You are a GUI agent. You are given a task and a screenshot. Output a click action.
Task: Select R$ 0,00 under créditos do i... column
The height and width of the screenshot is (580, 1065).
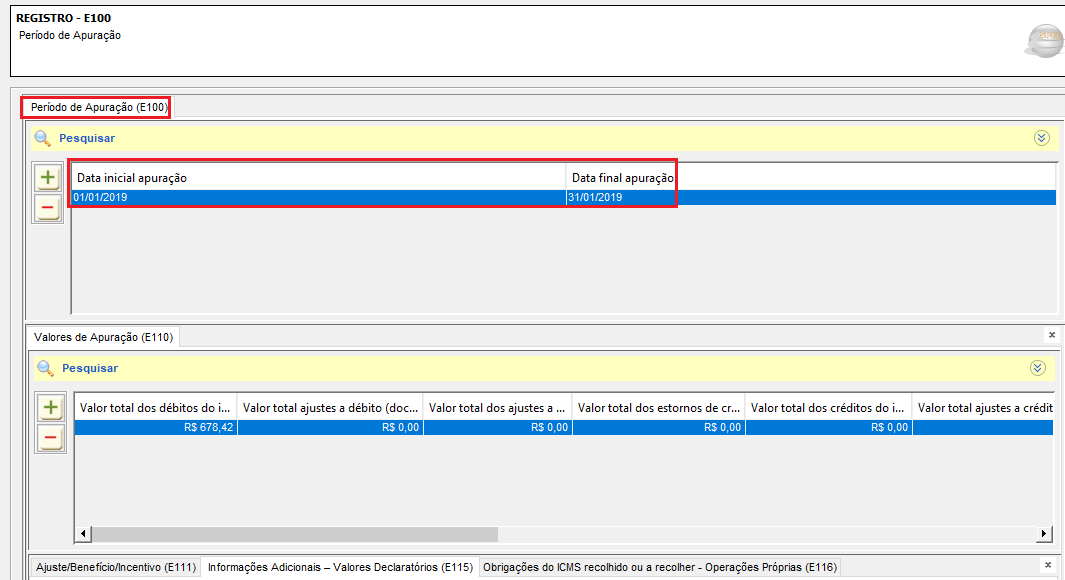click(829, 428)
